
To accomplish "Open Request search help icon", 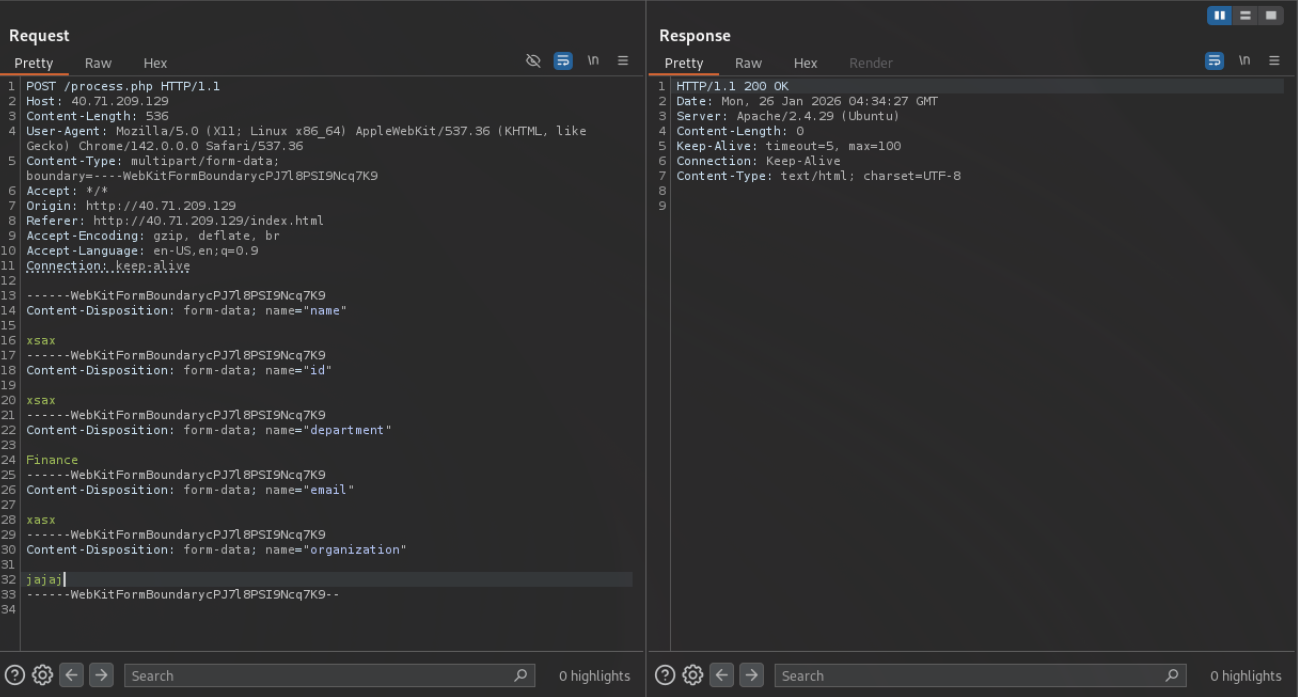I will coord(15,675).
